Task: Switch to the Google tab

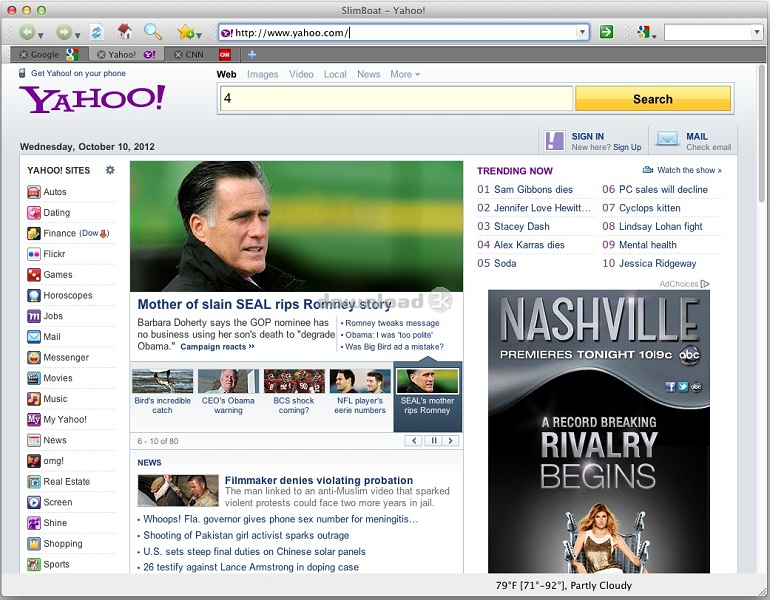Action: point(45,55)
